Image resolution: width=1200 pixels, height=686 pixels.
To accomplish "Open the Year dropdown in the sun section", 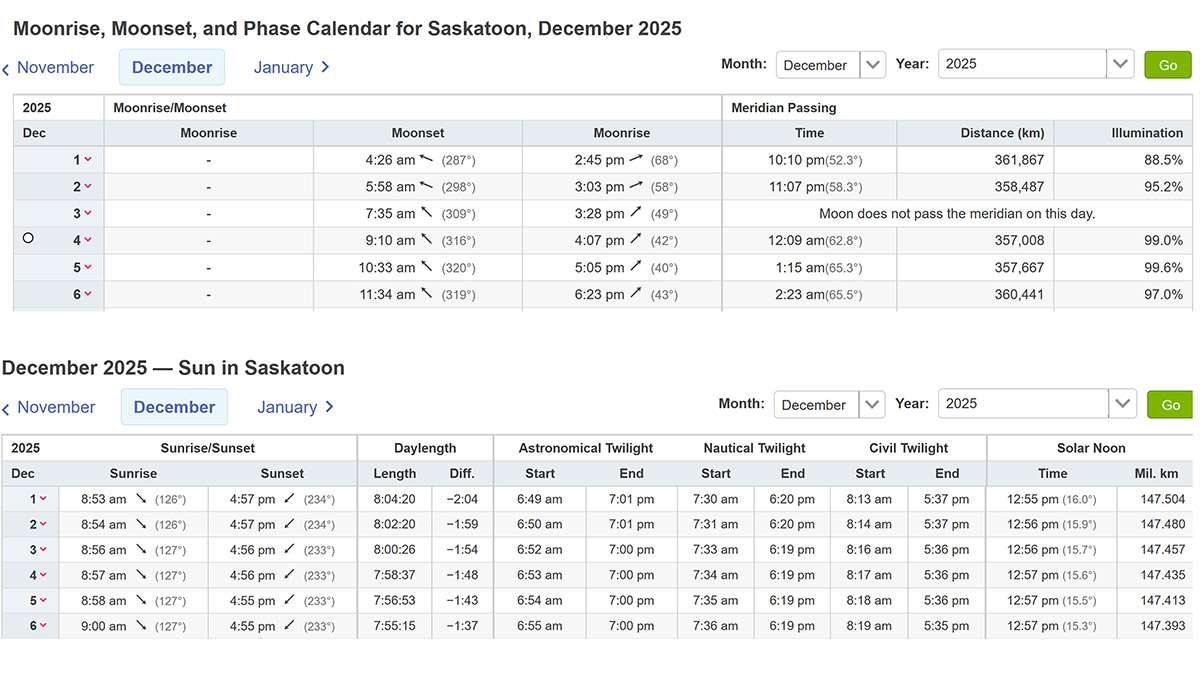I will (1121, 404).
